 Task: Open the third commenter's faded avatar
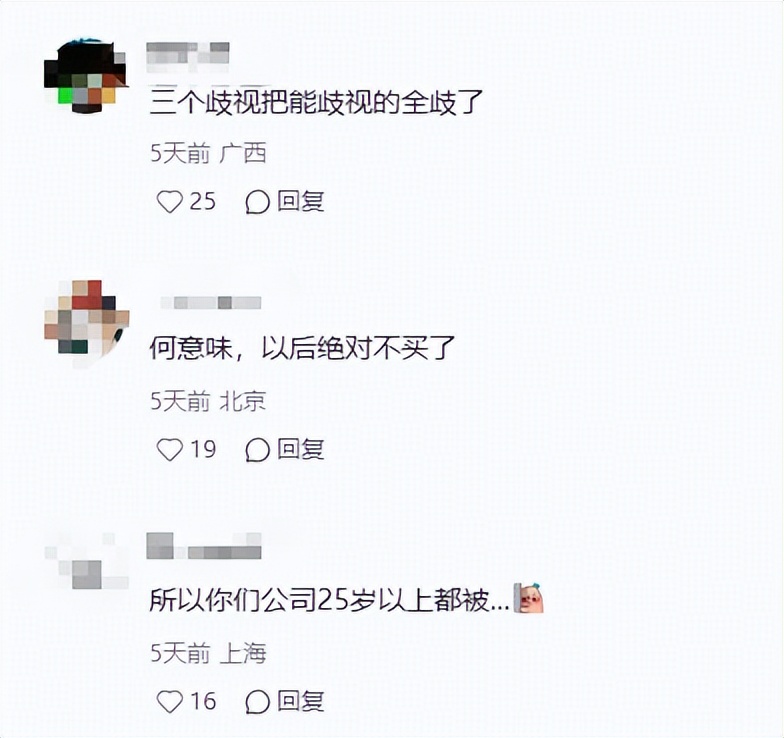tap(86, 561)
